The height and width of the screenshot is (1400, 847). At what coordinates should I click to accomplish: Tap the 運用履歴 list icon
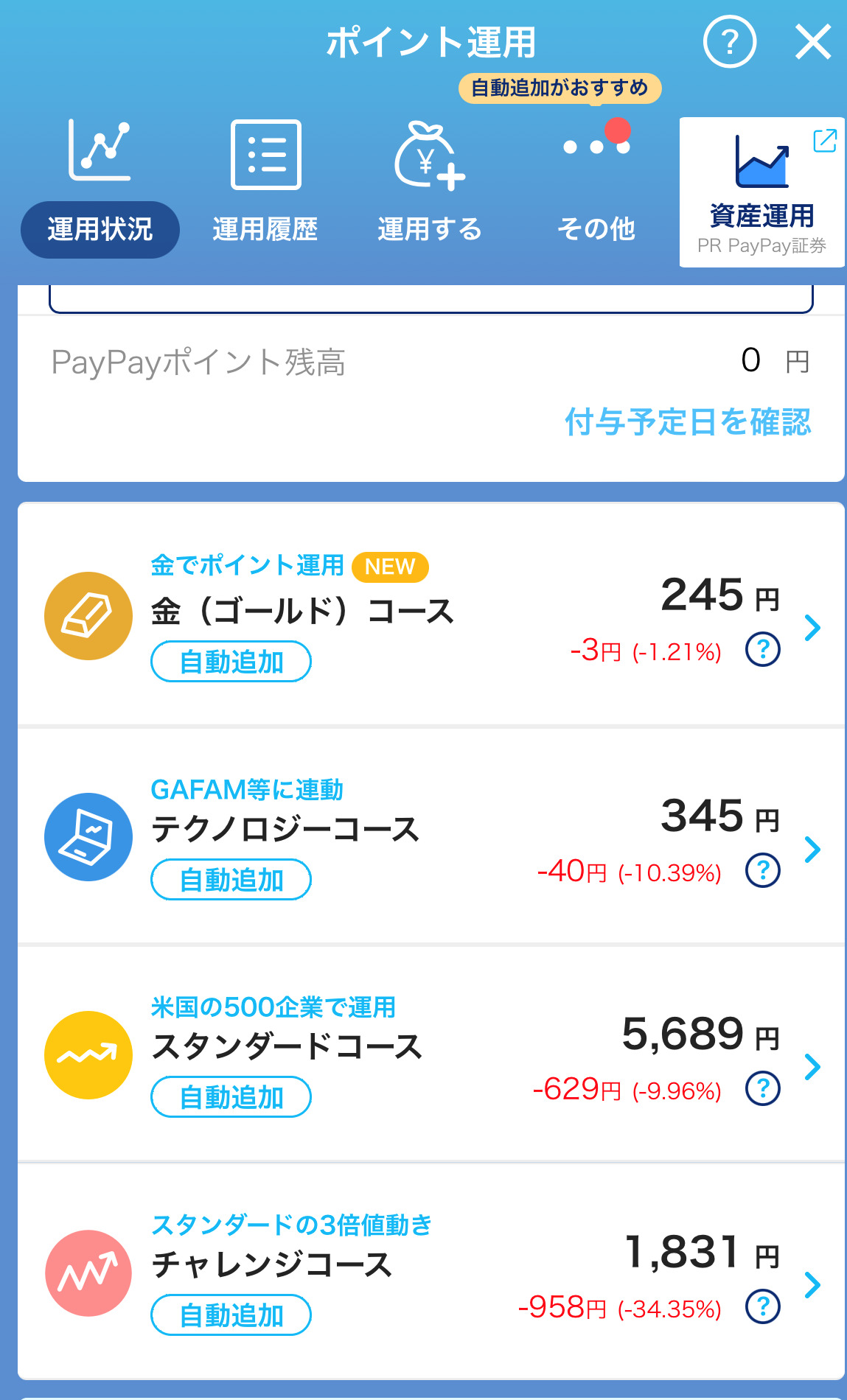[265, 155]
